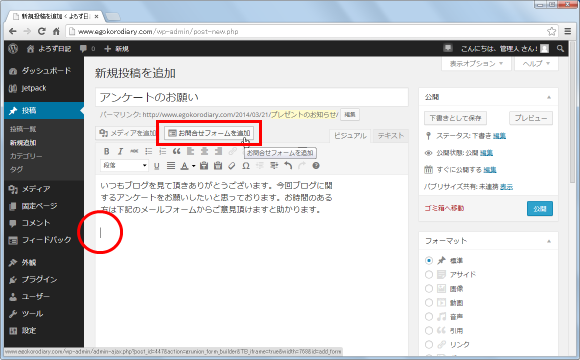Switch to the テキスト editor tab

pyautogui.click(x=391, y=136)
